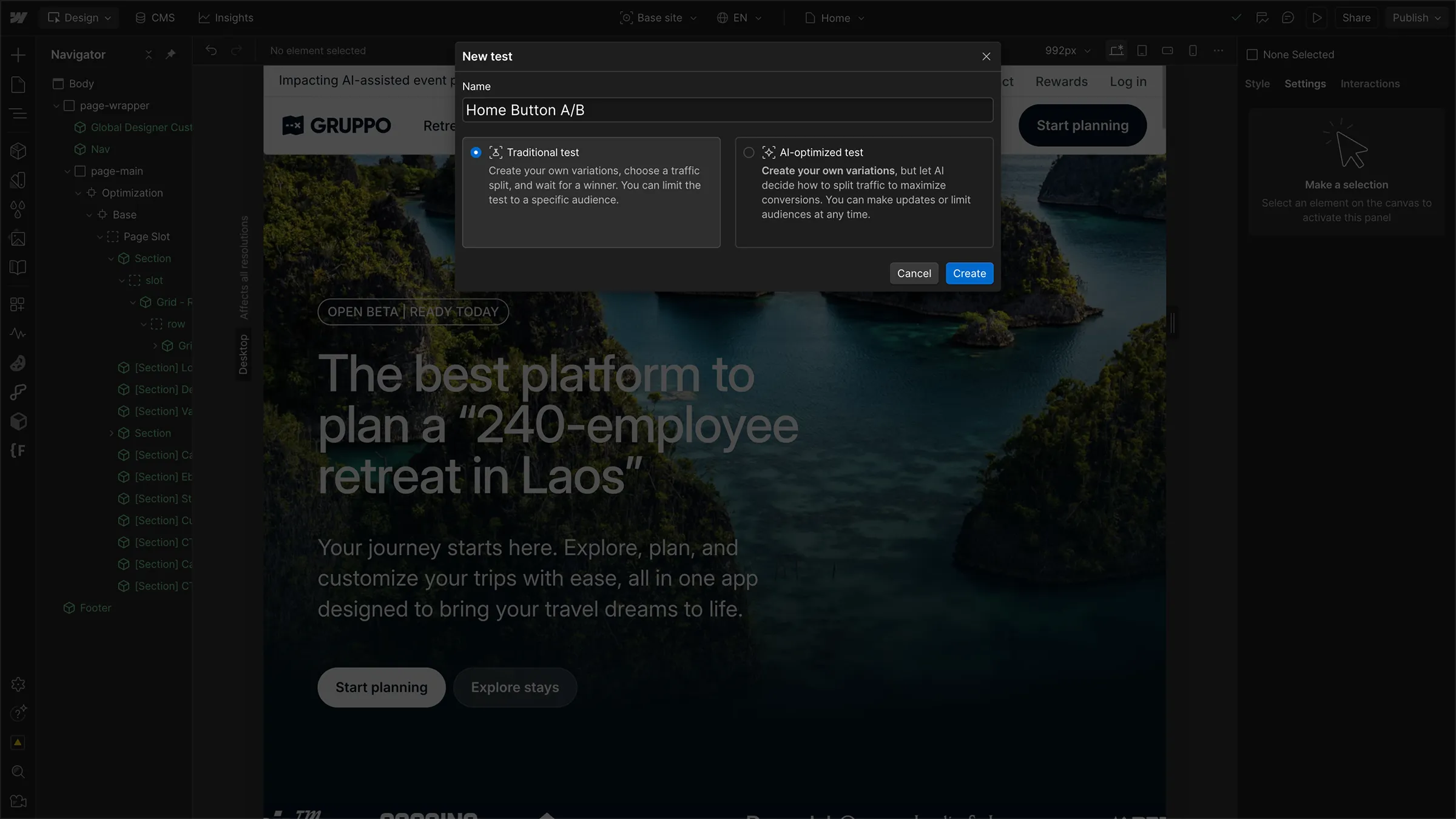Check the None Selected checkbox
The image size is (1456, 819).
1252,54
